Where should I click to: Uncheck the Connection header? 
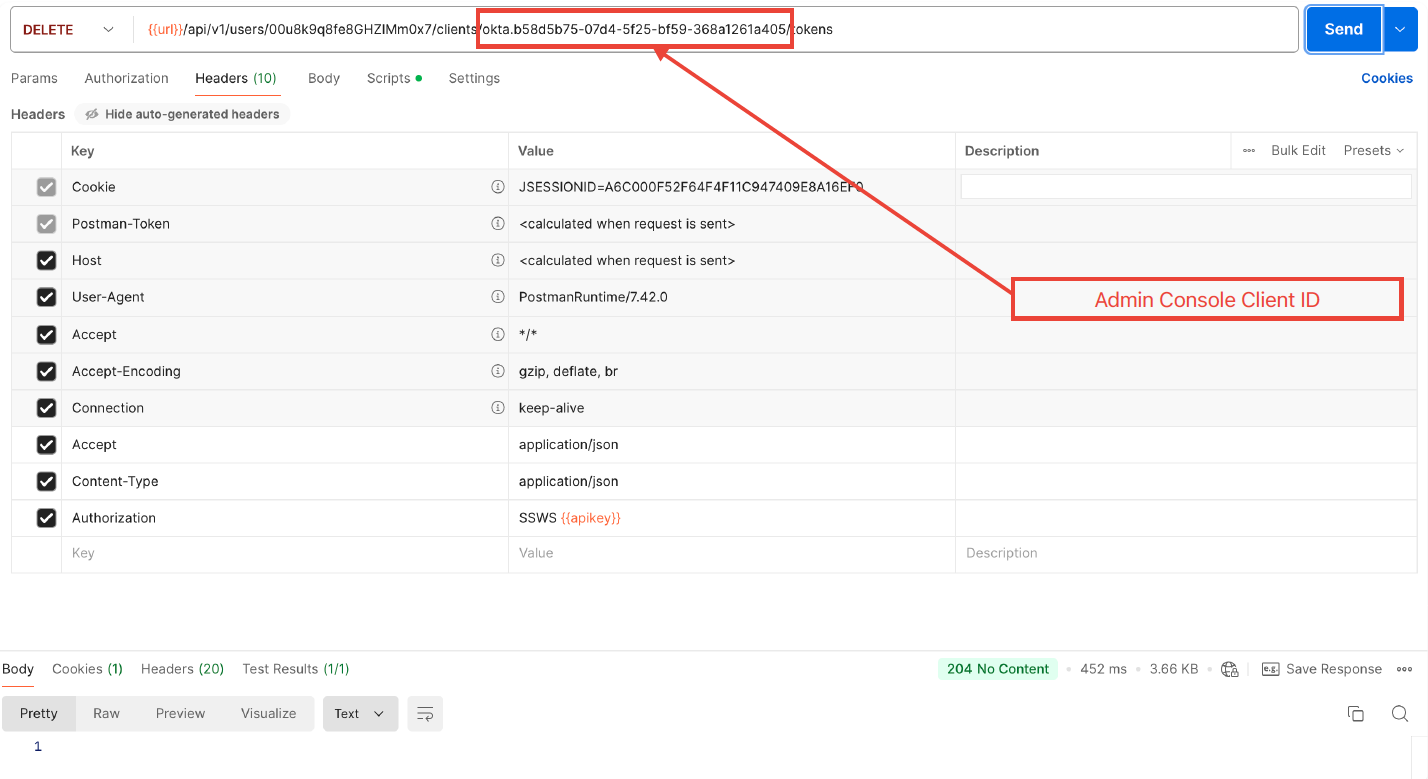pos(46,408)
